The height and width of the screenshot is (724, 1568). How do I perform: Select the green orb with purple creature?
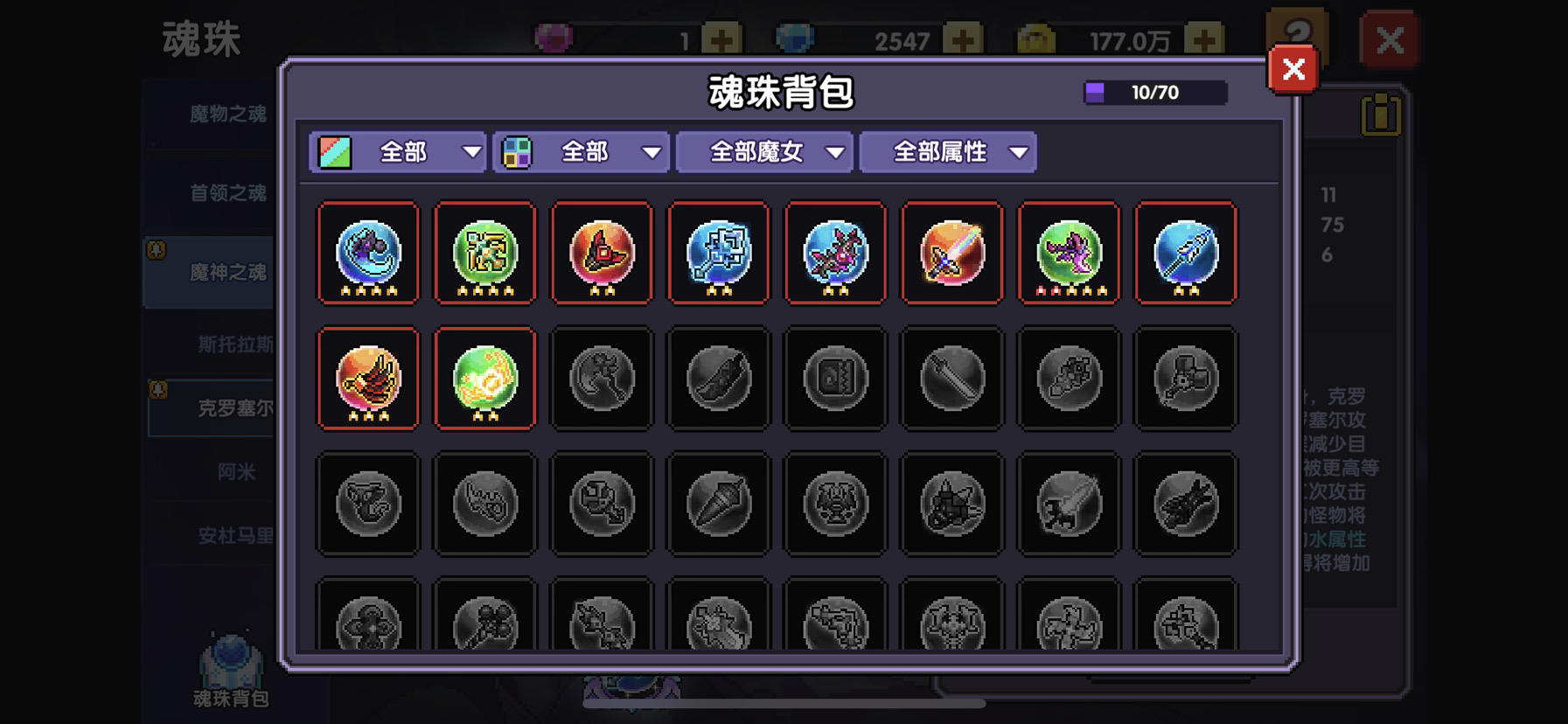(1069, 253)
